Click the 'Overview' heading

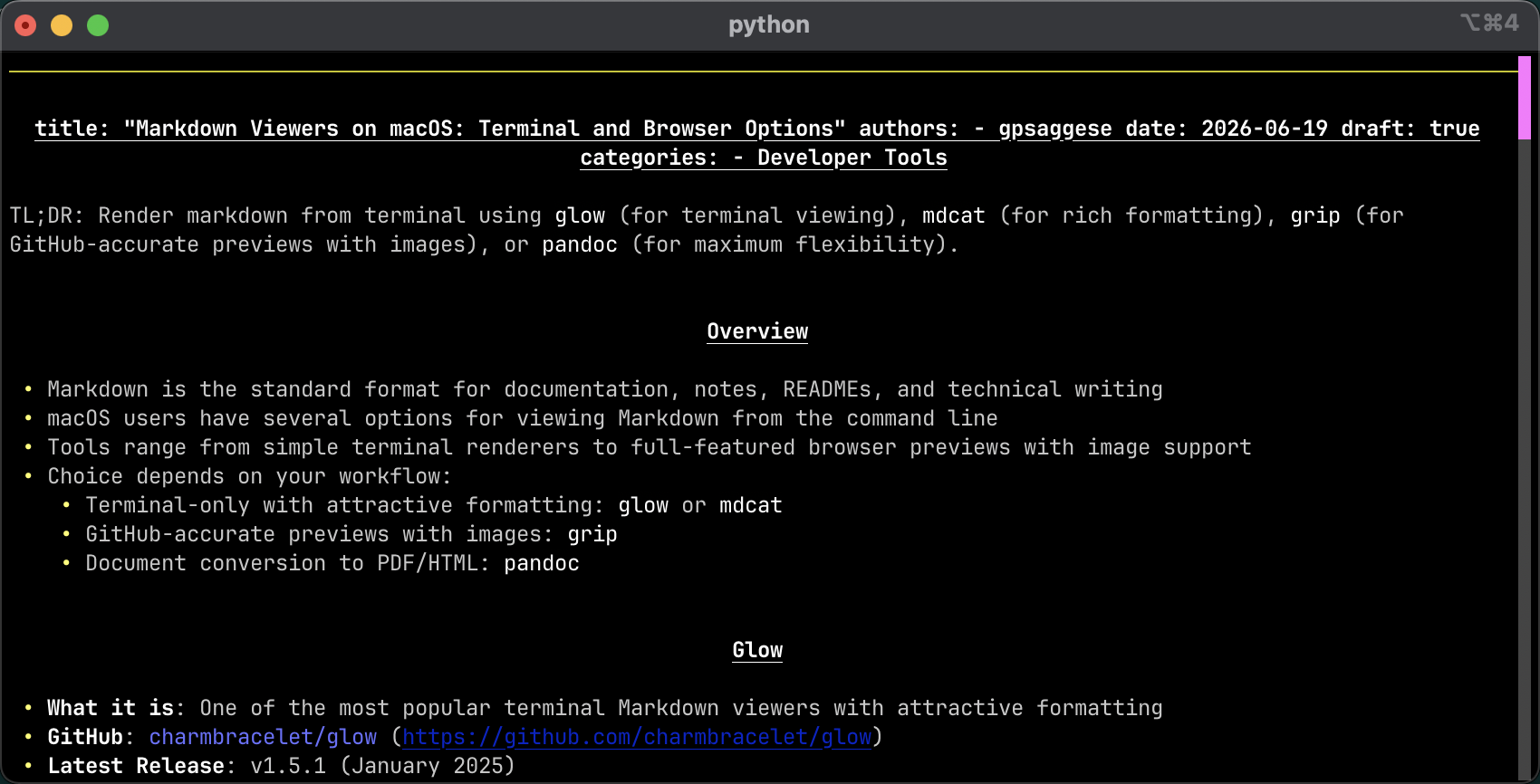(757, 331)
